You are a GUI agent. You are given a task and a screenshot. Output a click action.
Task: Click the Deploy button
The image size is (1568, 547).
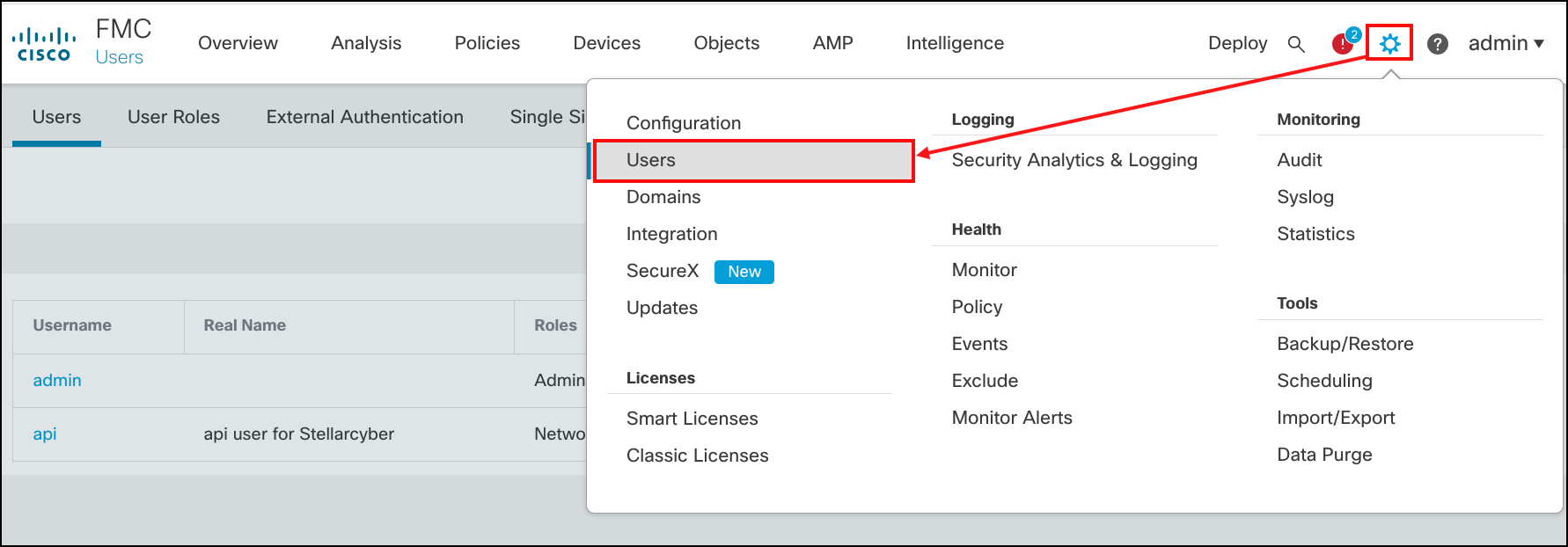[1237, 43]
